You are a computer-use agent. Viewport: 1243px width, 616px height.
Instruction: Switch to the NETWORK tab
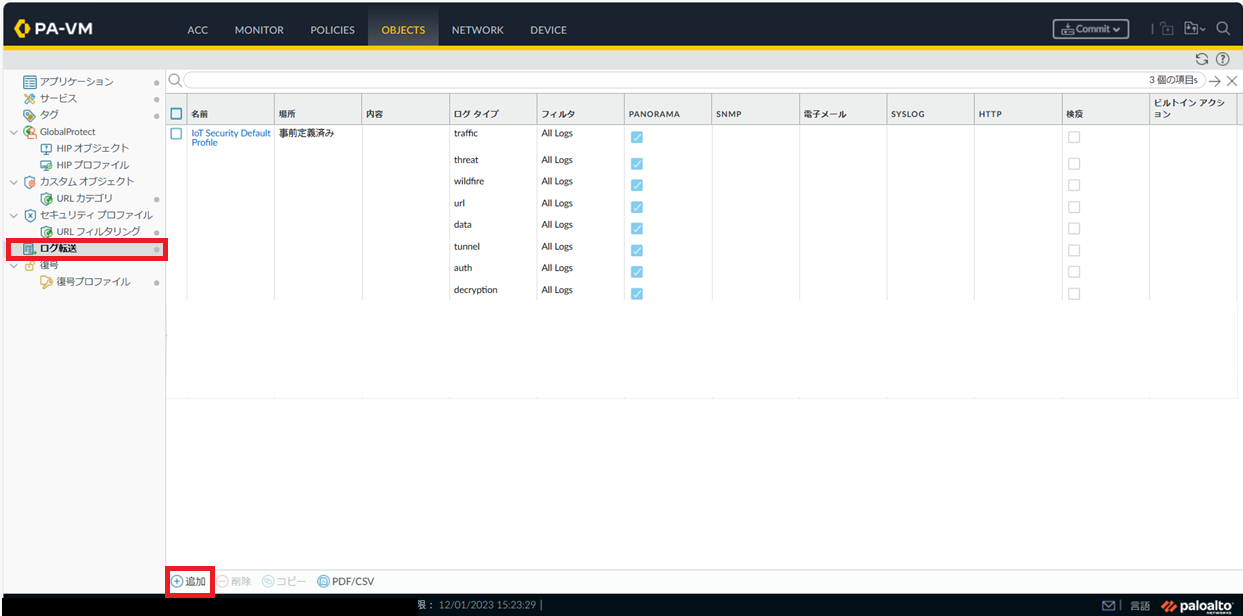(x=477, y=30)
